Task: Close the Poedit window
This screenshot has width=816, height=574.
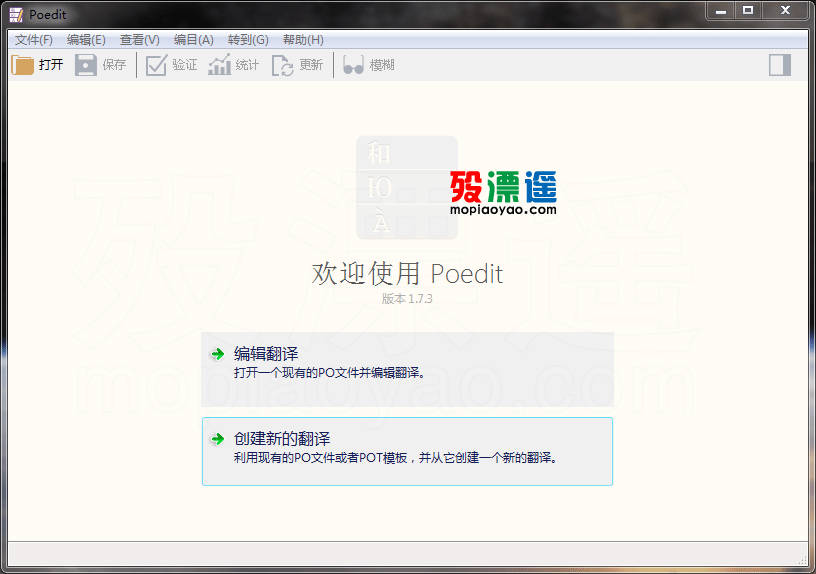Action: (785, 11)
